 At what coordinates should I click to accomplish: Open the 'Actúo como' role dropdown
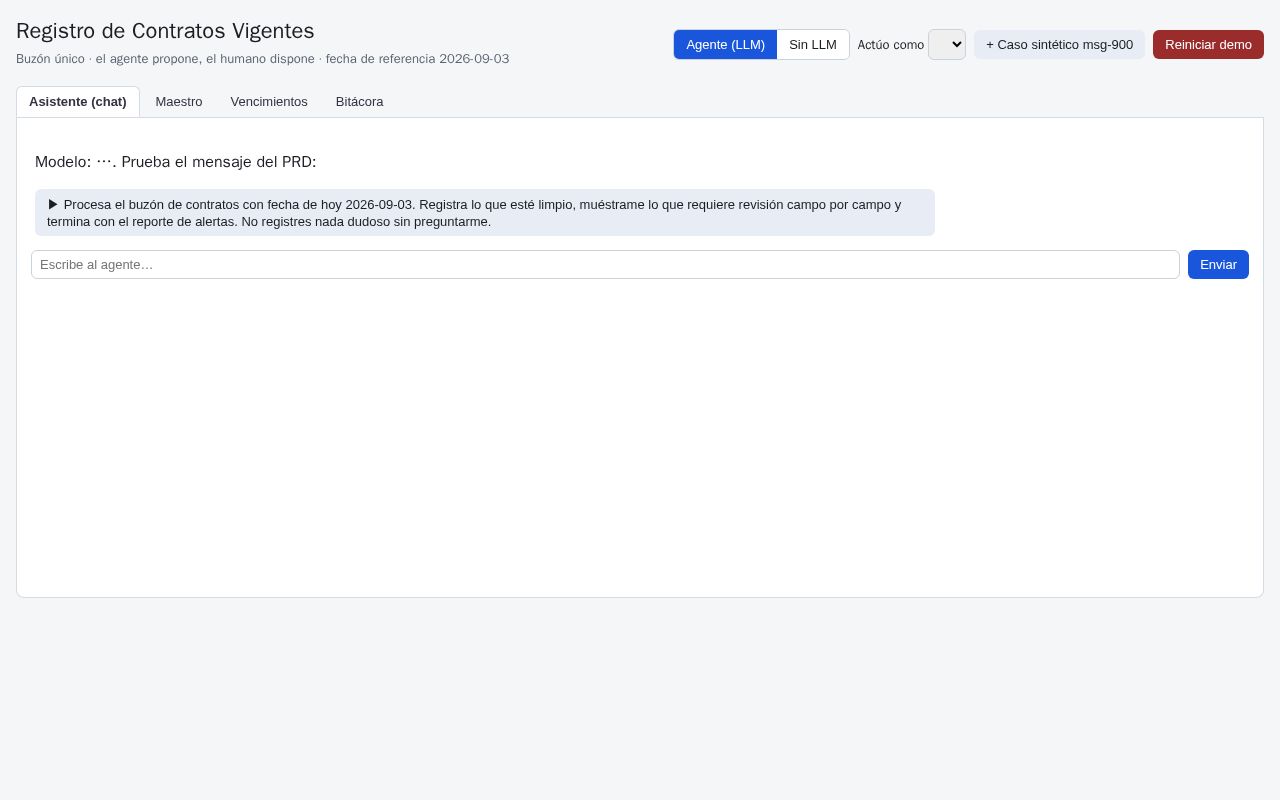click(946, 45)
